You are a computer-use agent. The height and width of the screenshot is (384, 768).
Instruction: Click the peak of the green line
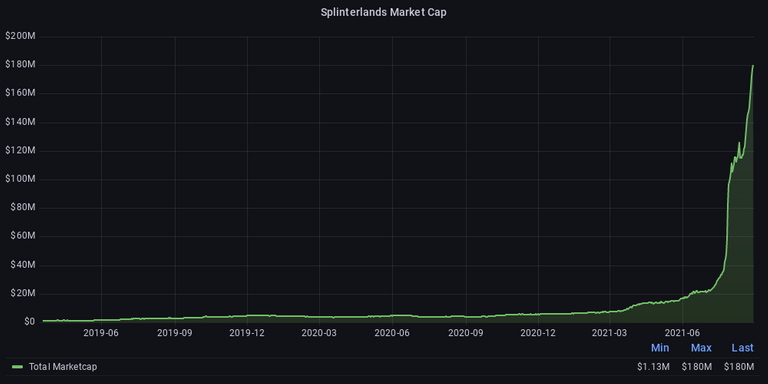pyautogui.click(x=752, y=66)
